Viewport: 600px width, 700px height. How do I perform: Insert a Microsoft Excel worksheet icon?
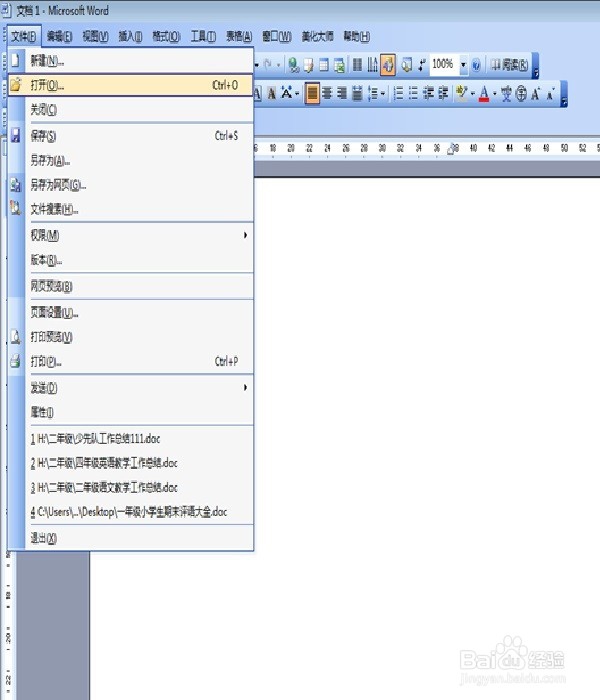(x=339, y=65)
